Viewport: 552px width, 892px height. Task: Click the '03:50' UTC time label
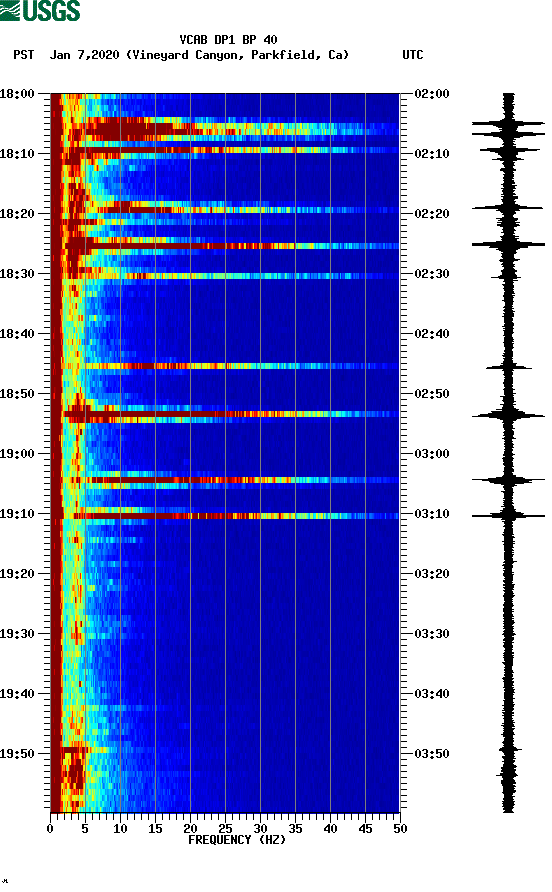click(x=432, y=754)
